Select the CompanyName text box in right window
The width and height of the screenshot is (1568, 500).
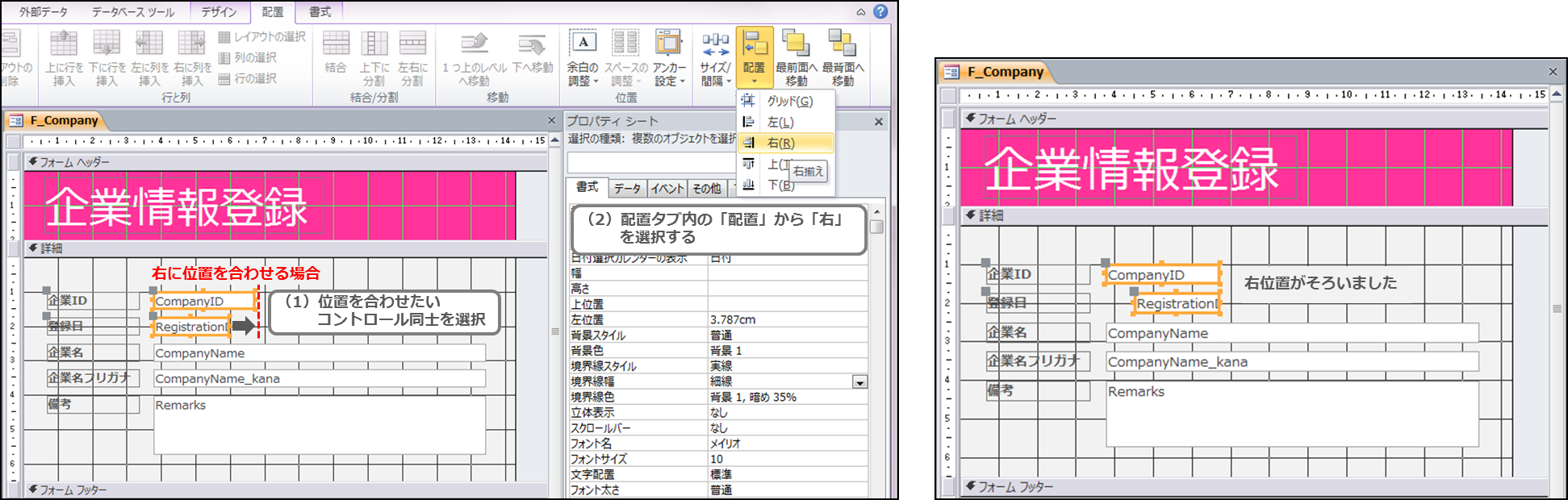[x=1292, y=334]
